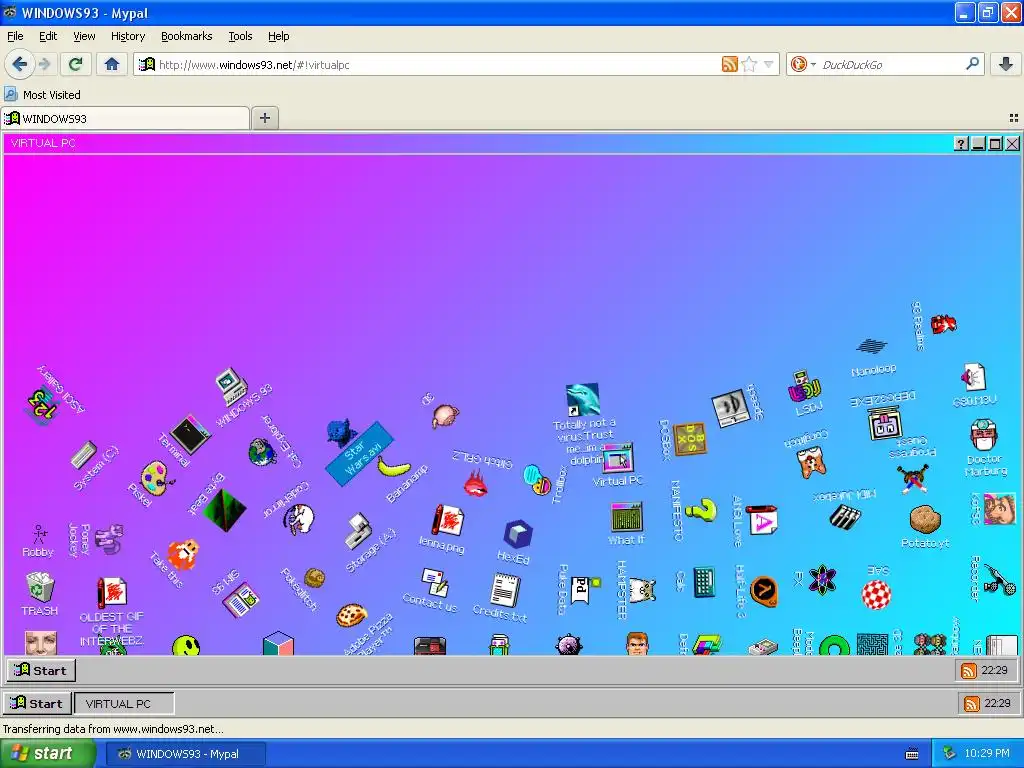Screen dimensions: 1024x768
Task: Open the Adobe Pizza Player icon
Action: coord(351,615)
